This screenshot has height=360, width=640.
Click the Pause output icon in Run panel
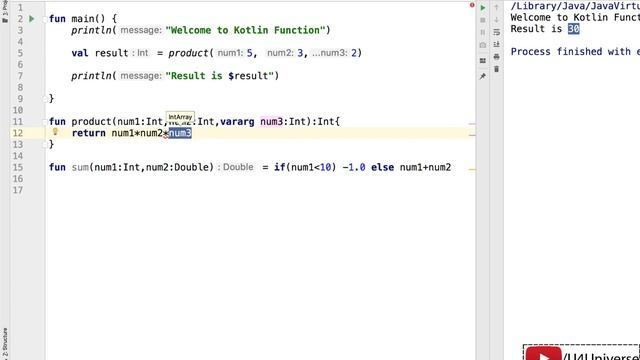tap(483, 32)
